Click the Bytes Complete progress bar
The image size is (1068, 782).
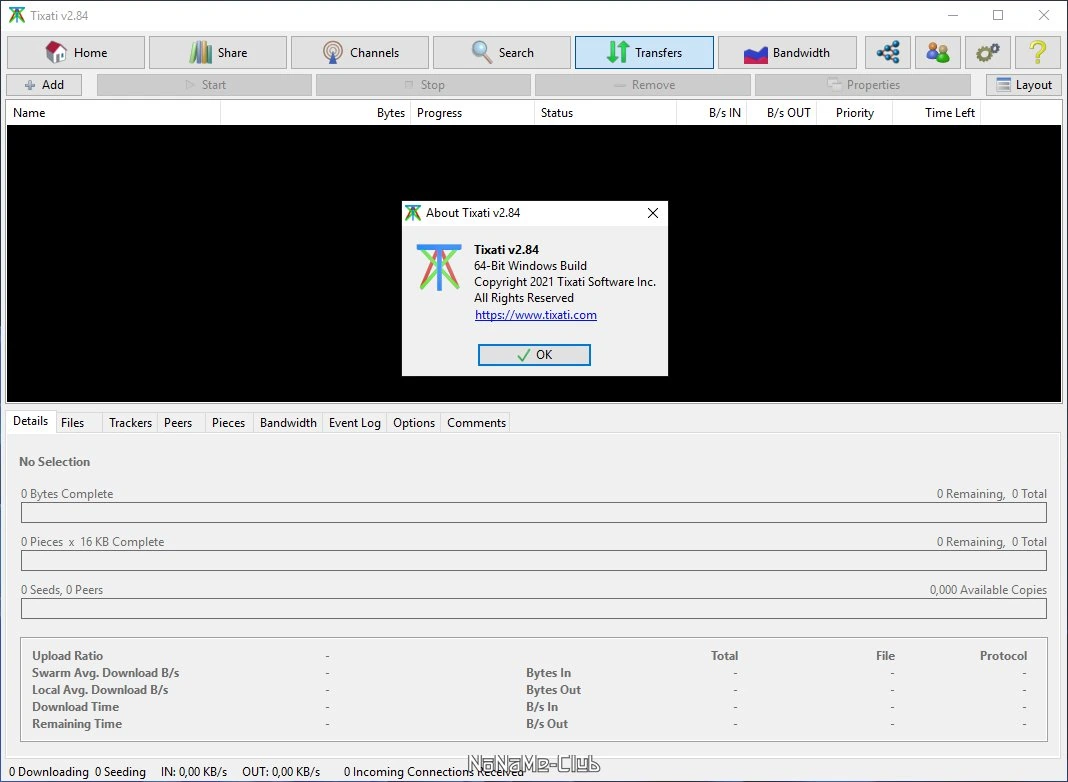pyautogui.click(x=534, y=512)
